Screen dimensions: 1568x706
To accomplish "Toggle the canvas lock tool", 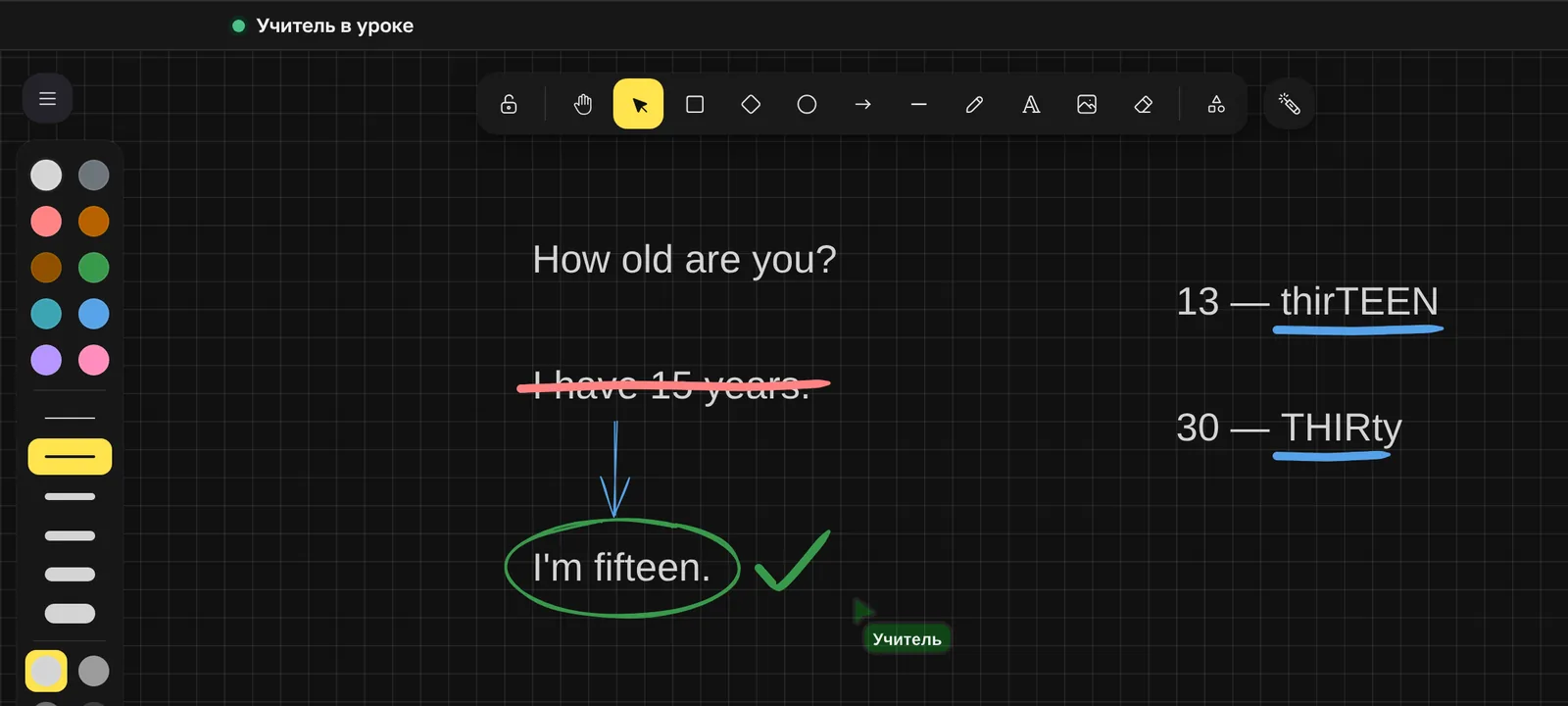I will 509,104.
